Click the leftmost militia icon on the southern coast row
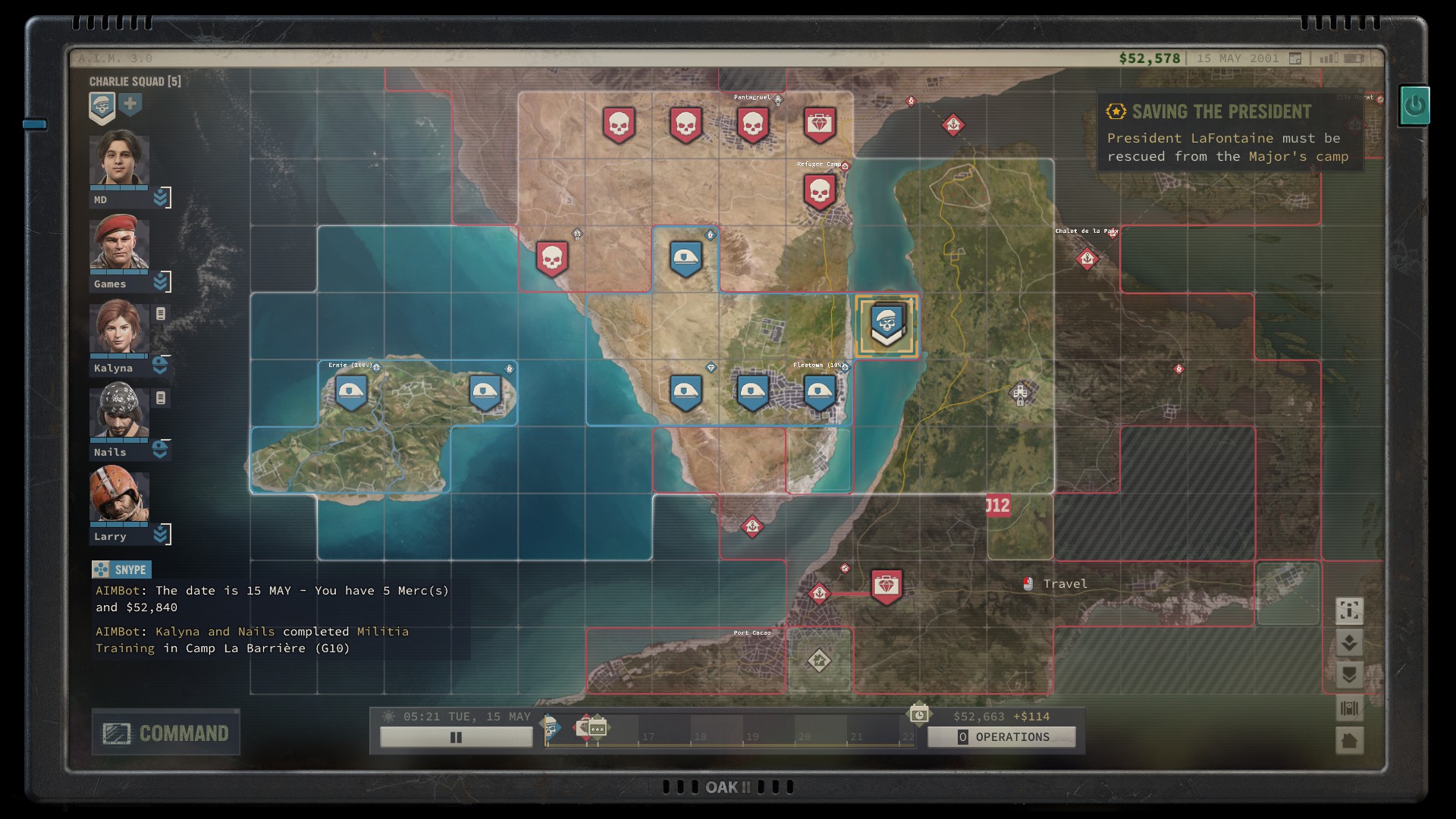The height and width of the screenshot is (819, 1456). pyautogui.click(x=686, y=393)
